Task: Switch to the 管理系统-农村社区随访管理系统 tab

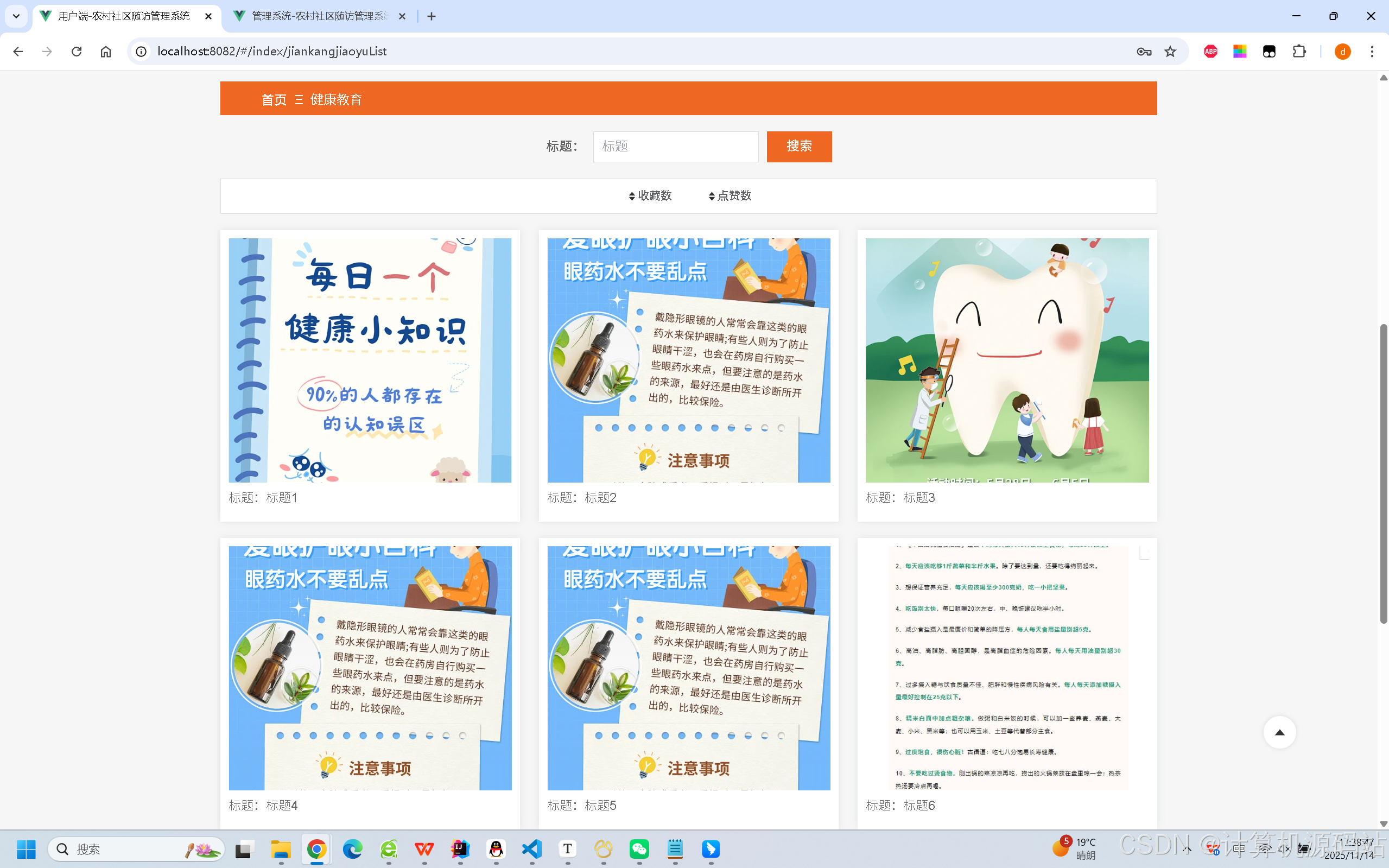Action: [319, 16]
